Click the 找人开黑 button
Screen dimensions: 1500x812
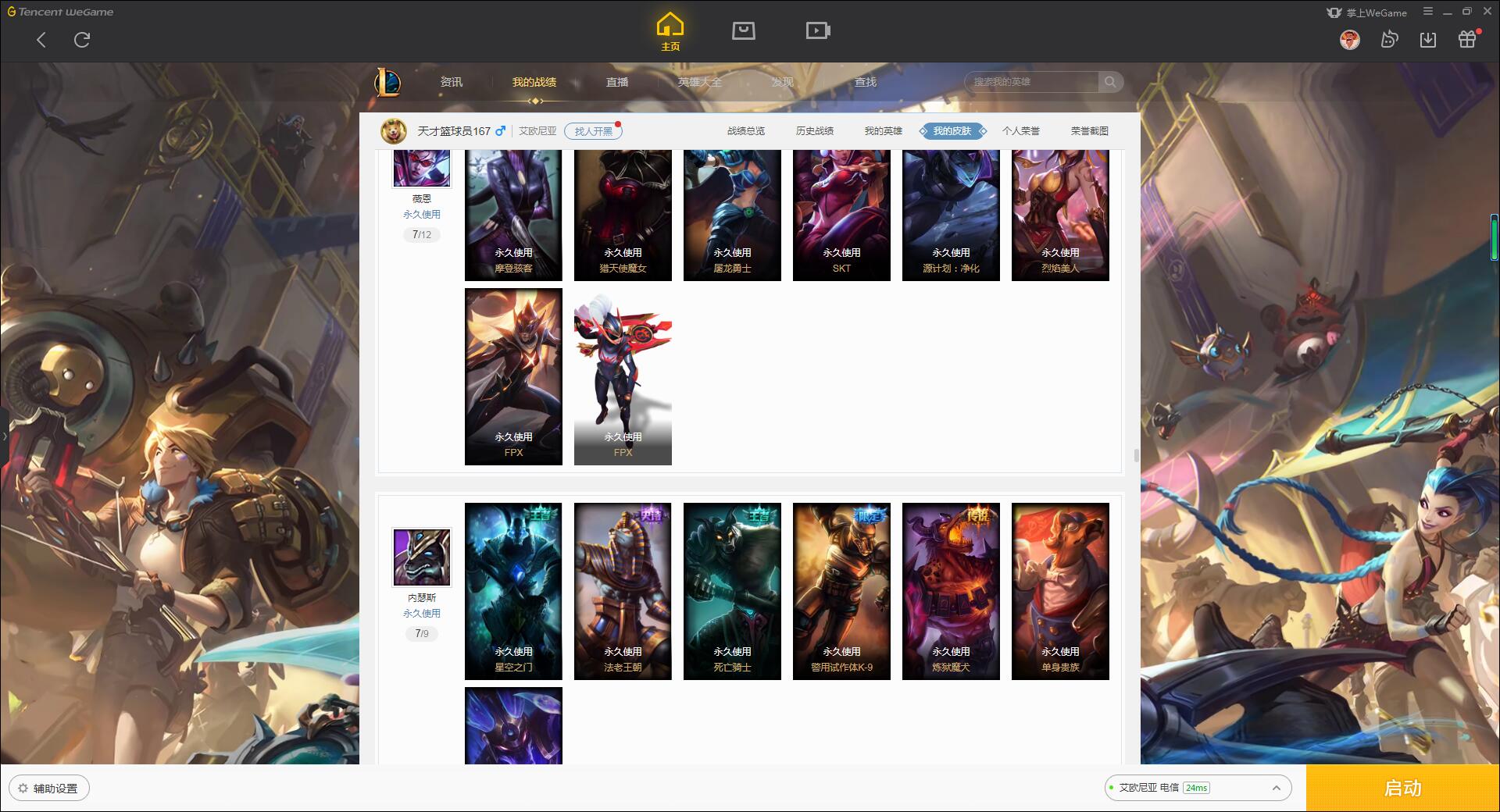593,131
